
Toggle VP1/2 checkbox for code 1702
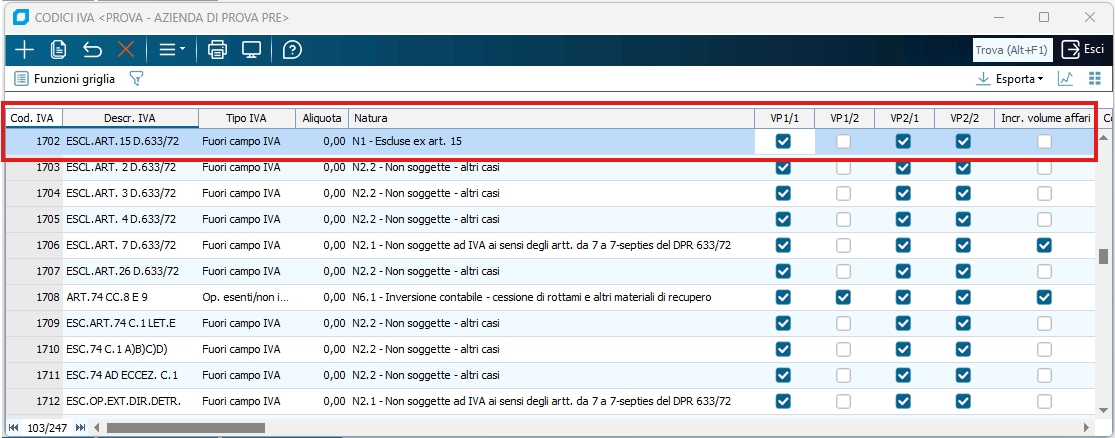click(843, 141)
